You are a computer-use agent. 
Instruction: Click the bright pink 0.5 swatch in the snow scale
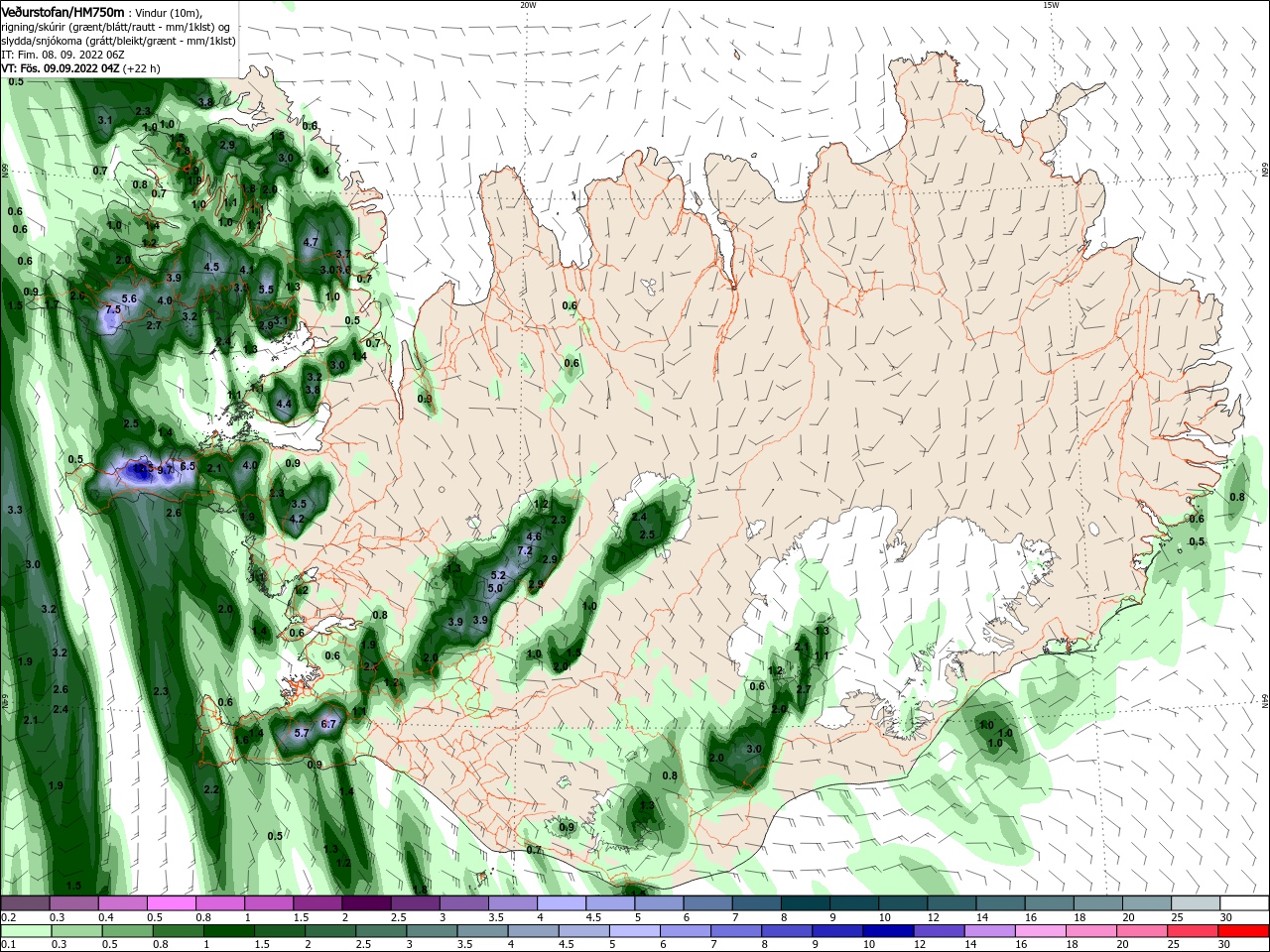coord(171,903)
